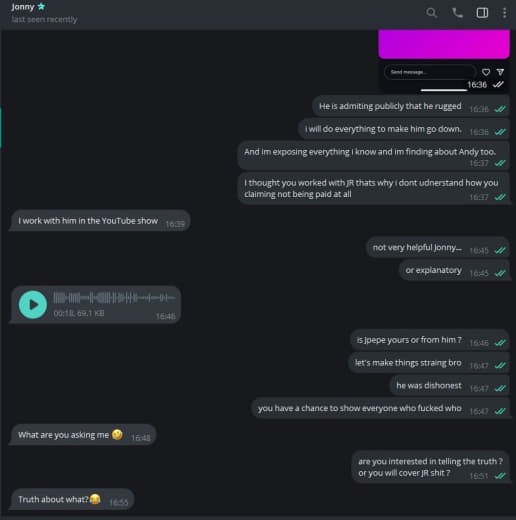Screen dimensions: 516x520
Task: Click read checkmarks on 'he was dishonest'
Action: pyautogui.click(x=500, y=388)
